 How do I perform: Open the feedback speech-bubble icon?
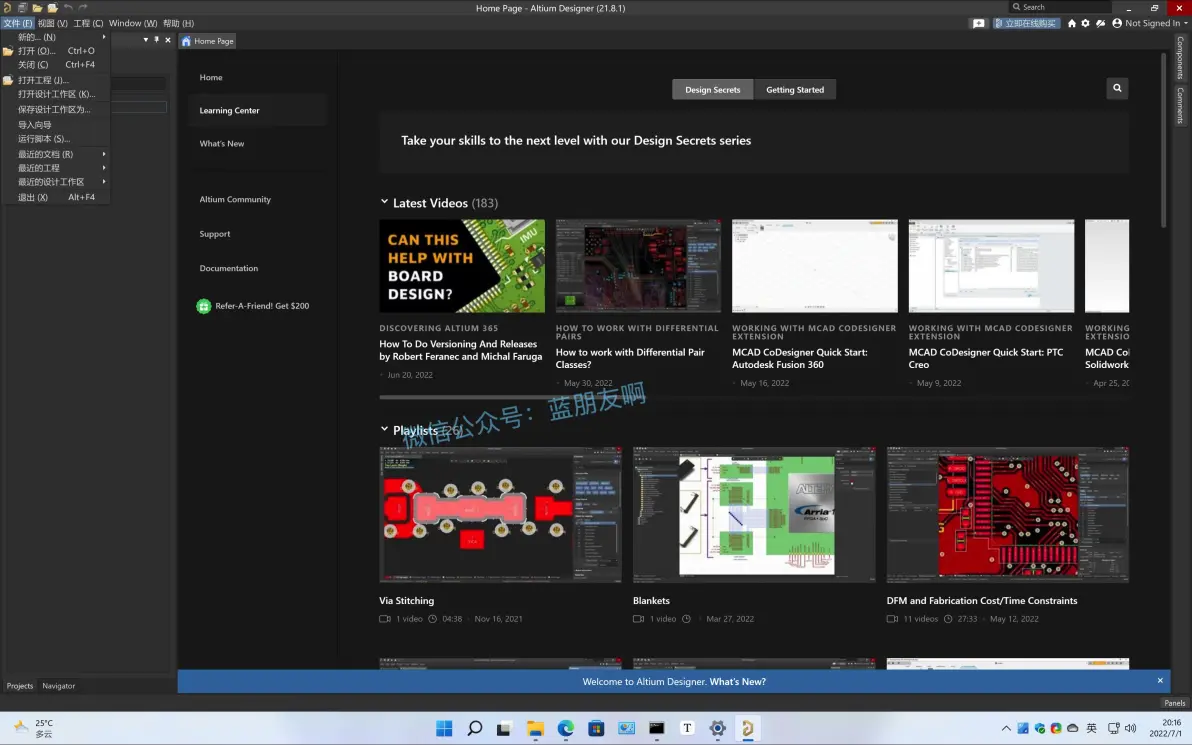tap(978, 24)
